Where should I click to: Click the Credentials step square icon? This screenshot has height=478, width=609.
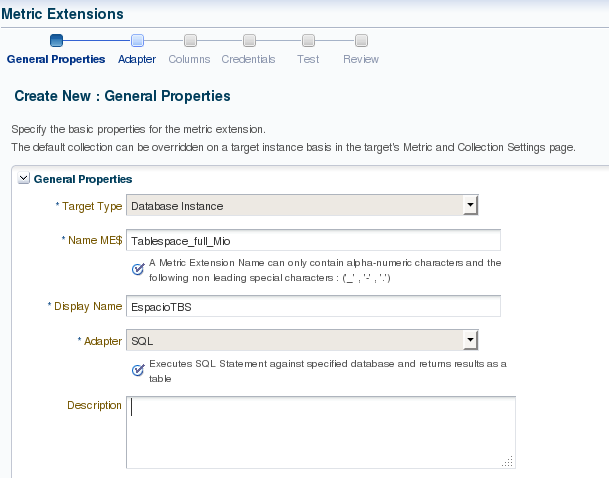[248, 41]
